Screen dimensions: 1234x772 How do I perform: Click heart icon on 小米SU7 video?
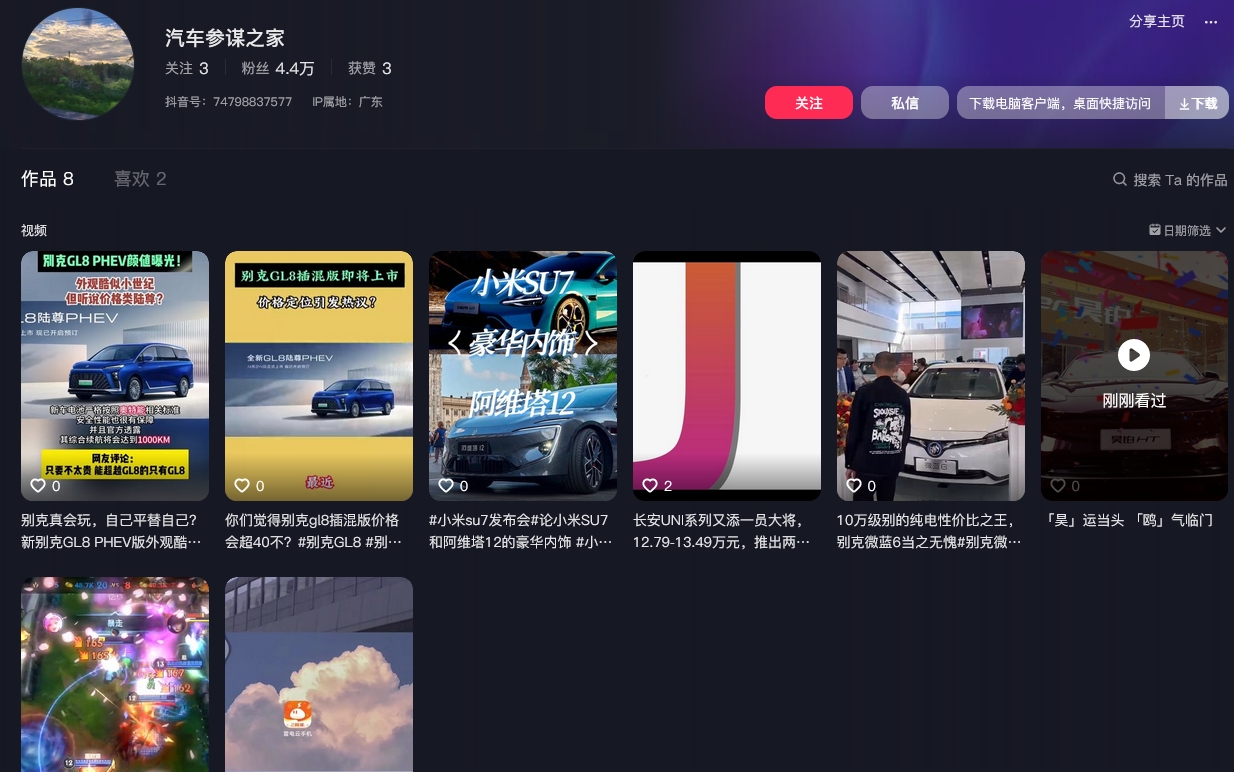[446, 486]
